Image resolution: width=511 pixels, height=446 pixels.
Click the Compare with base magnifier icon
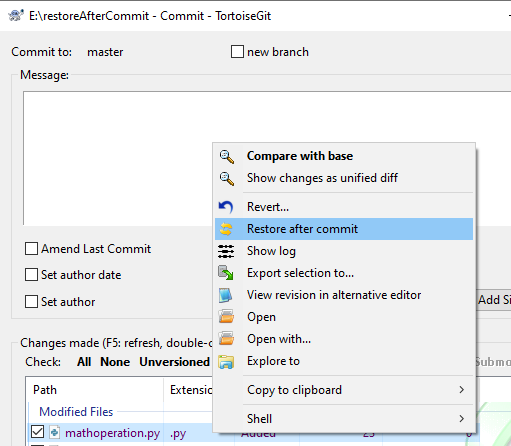coord(226,156)
